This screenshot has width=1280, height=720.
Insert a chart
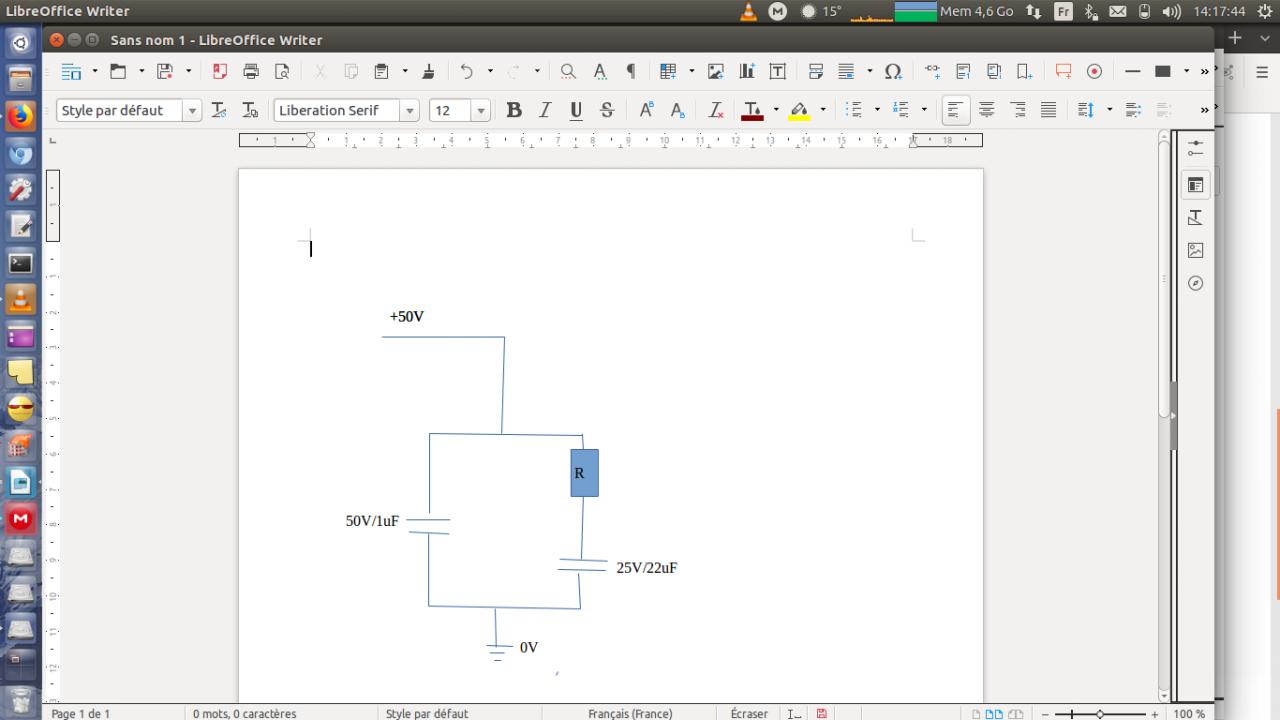pos(746,71)
